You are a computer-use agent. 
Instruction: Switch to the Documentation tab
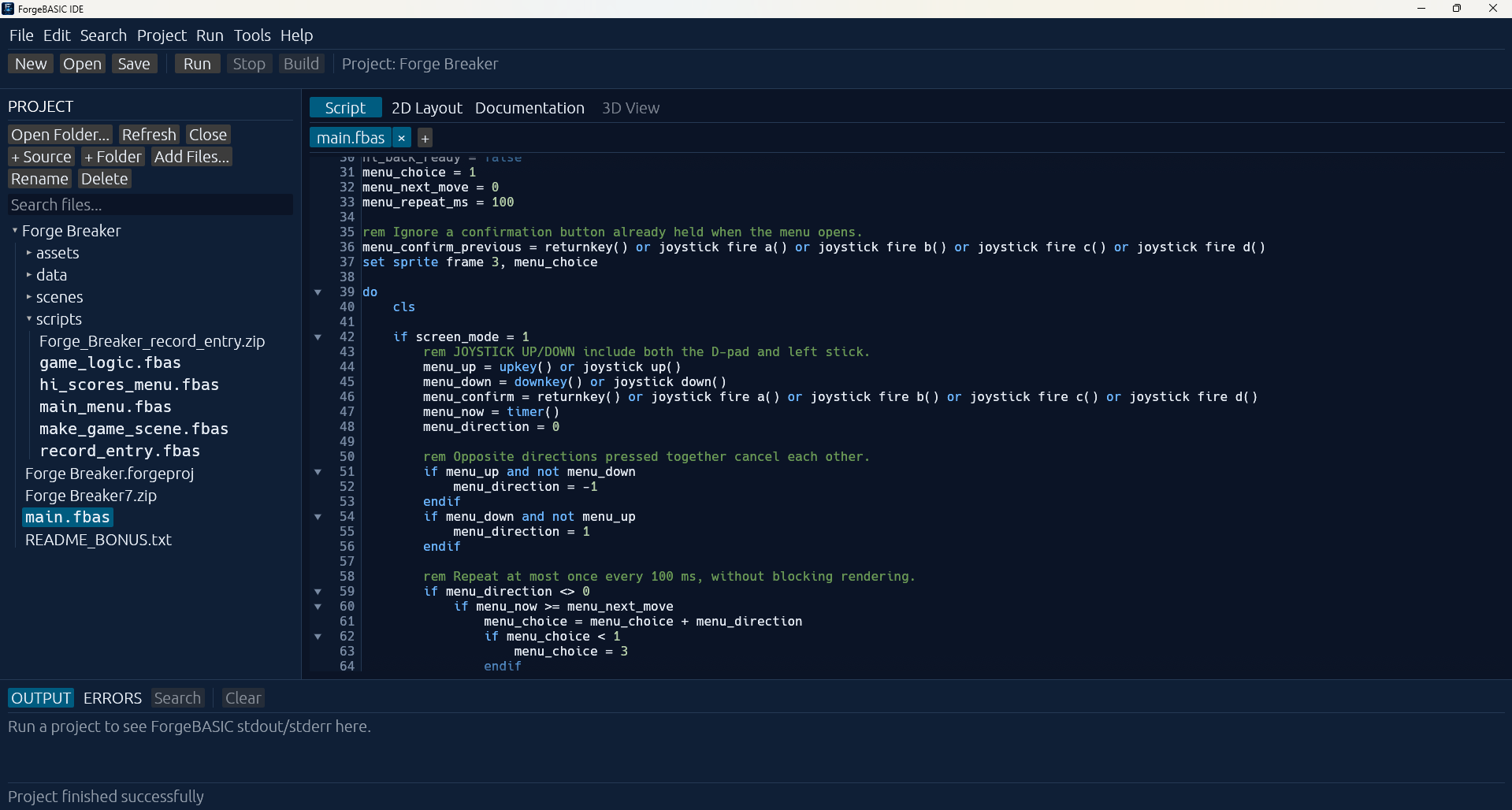[529, 108]
